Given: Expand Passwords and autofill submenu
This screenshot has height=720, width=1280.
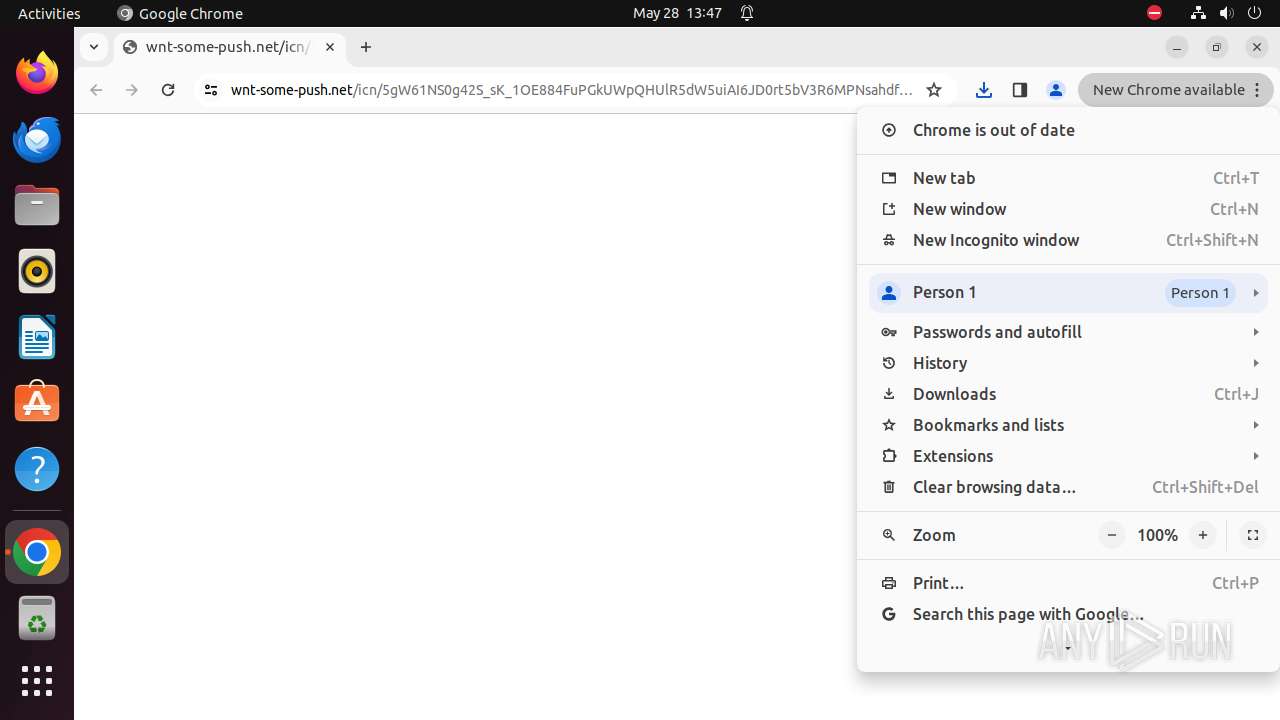Looking at the screenshot, I should 1068,332.
